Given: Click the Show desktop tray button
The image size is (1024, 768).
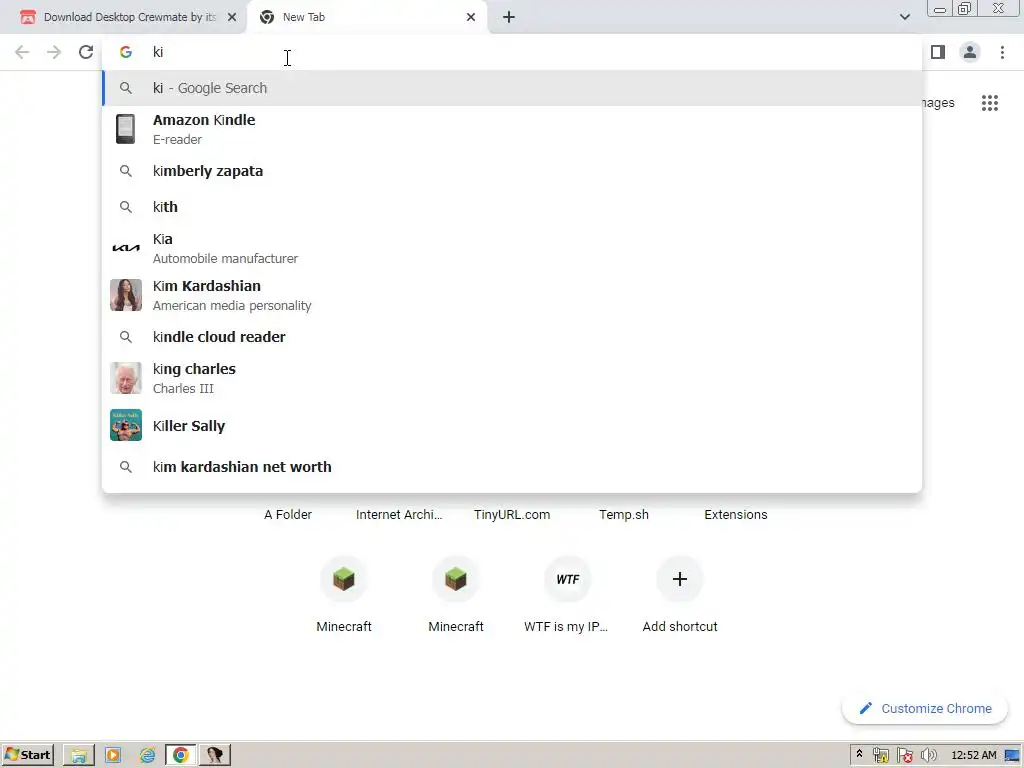Looking at the screenshot, I should click(1013, 756).
